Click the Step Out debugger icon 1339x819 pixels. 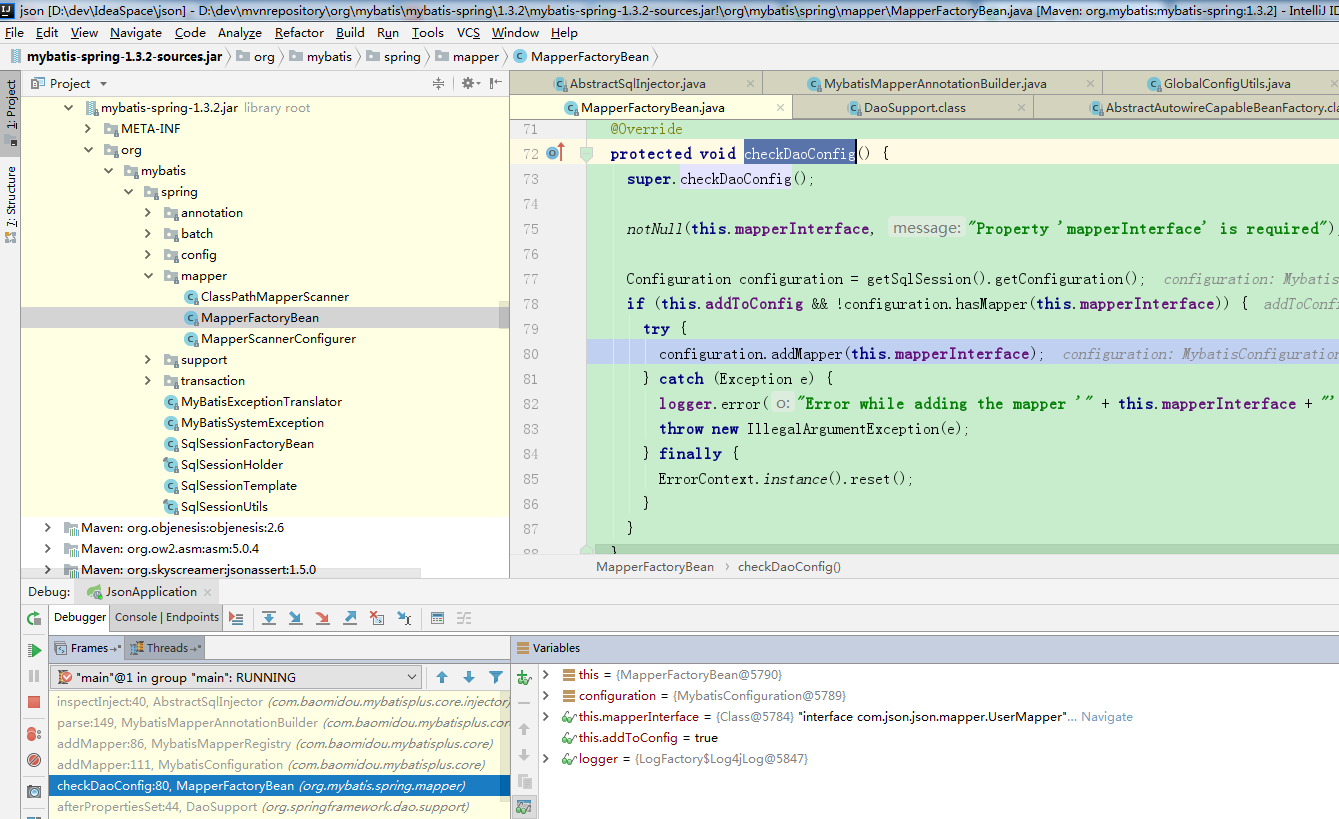click(350, 618)
